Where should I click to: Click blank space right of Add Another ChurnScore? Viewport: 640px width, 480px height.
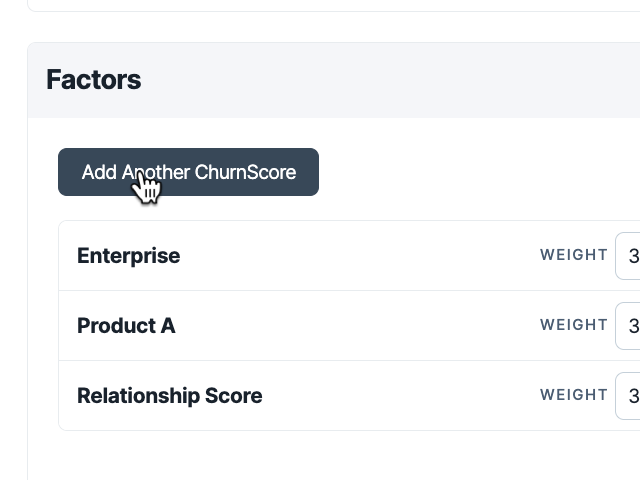click(x=478, y=172)
